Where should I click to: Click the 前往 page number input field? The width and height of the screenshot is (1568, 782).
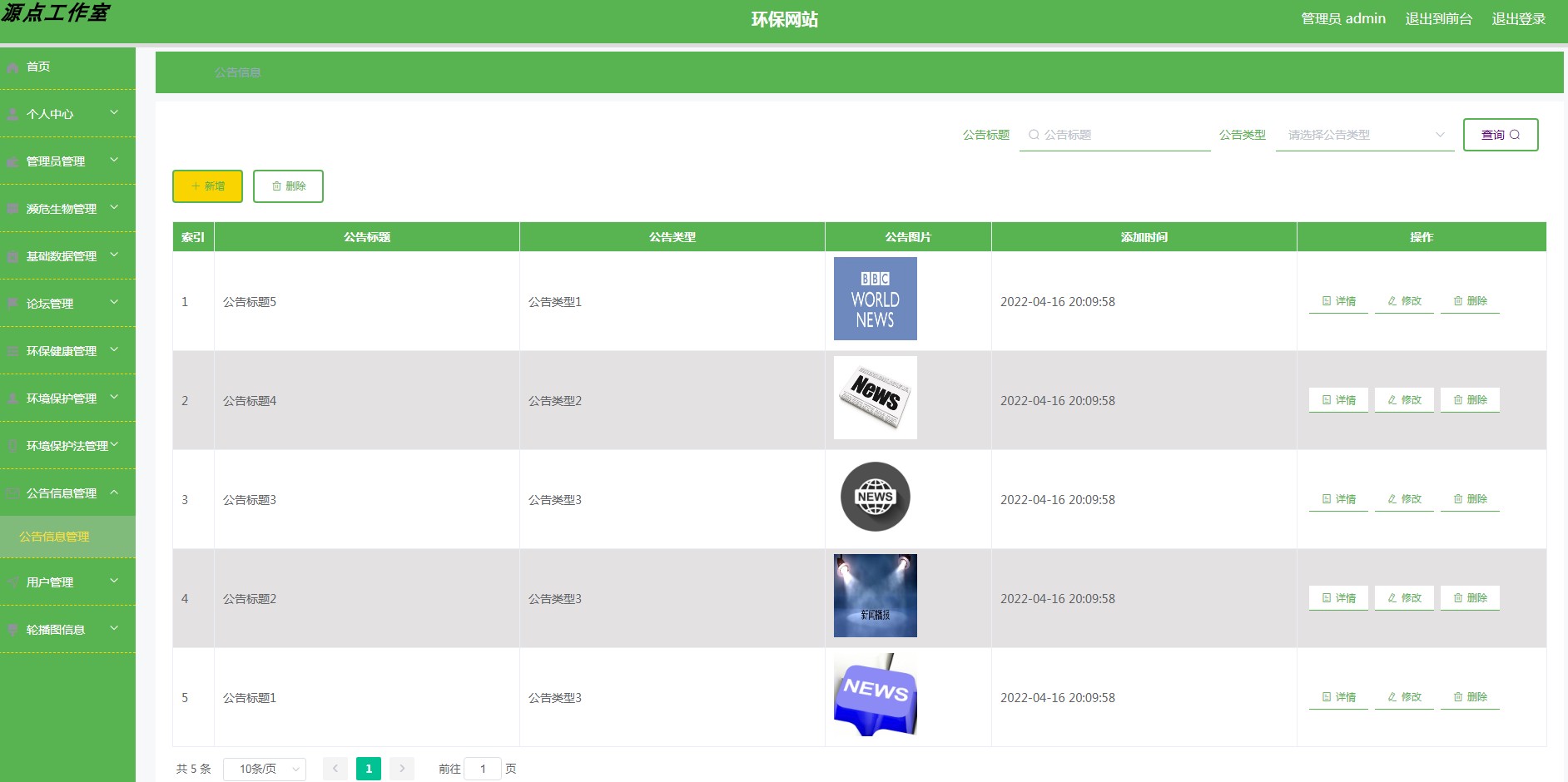(483, 769)
